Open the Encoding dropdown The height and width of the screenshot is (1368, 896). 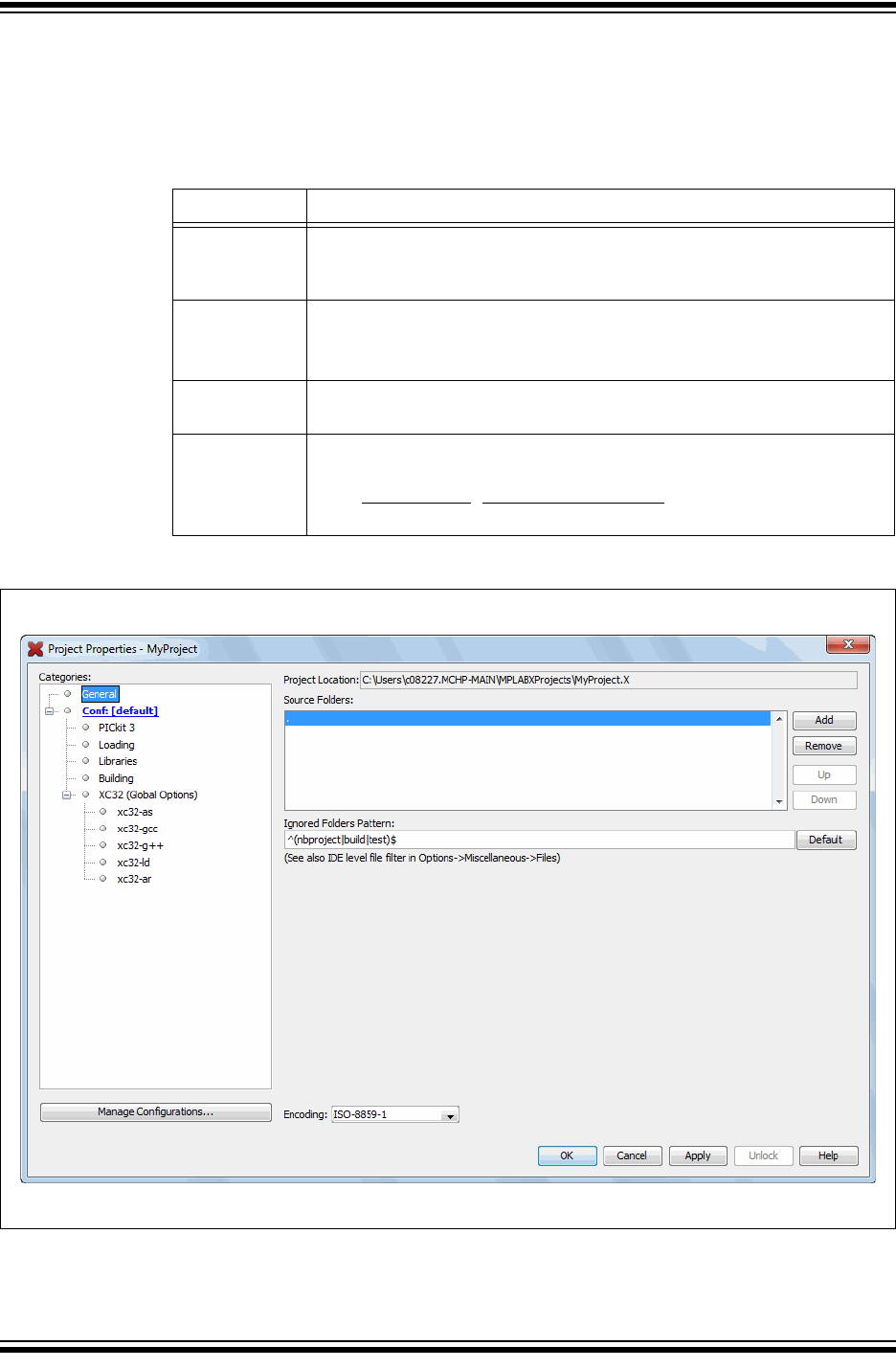(395, 1114)
